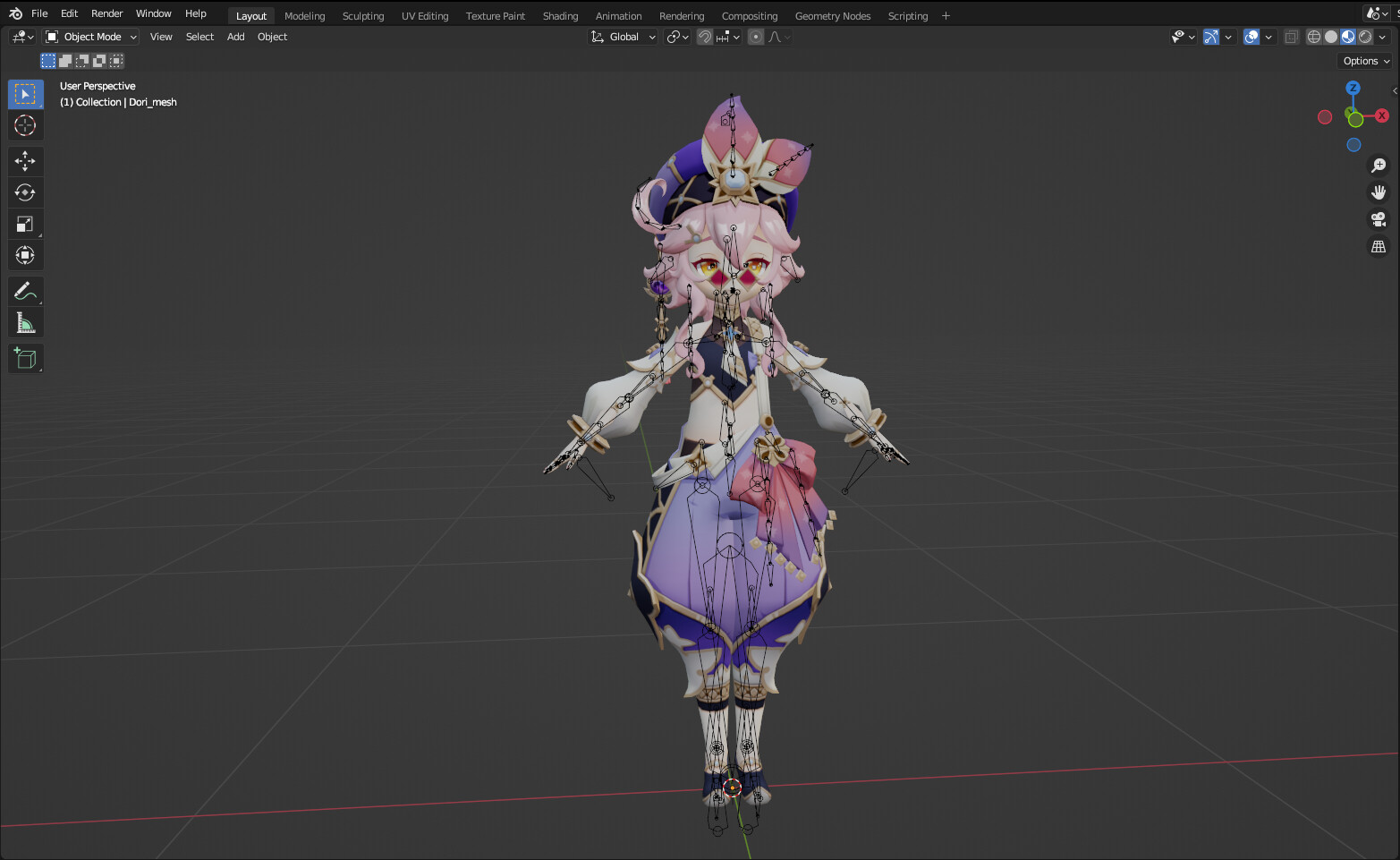Screen dimensions: 1400x860
Task: Toggle viewport gizmos display
Action: point(1210,37)
